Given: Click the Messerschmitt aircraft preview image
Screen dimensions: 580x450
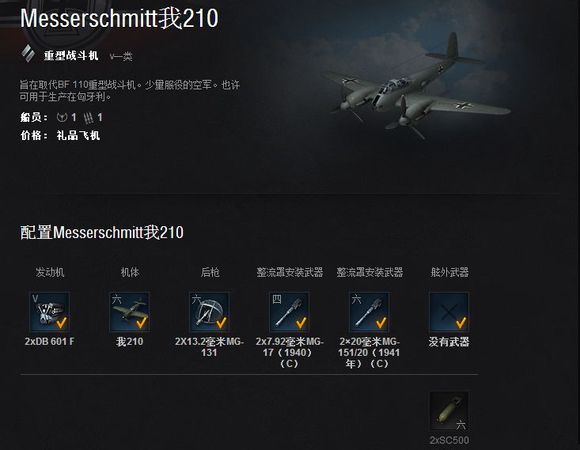Looking at the screenshot, I should point(416,87).
